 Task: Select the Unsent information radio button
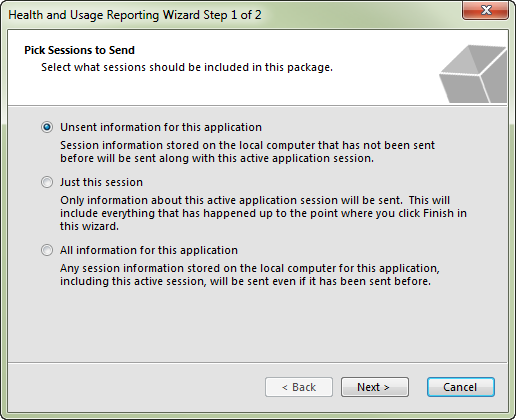(47, 127)
